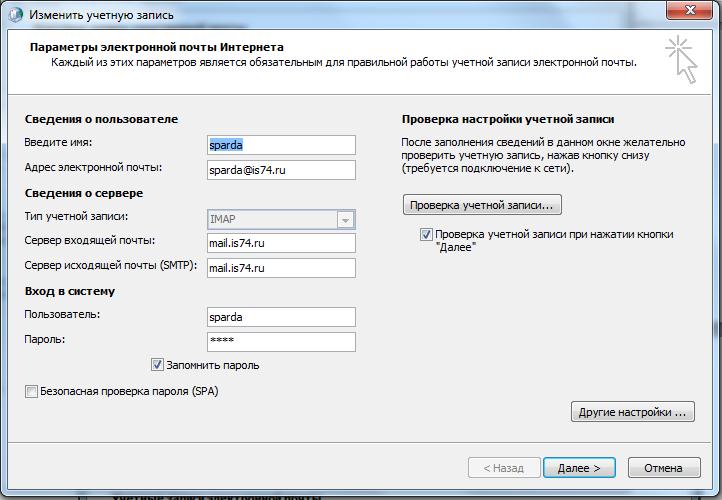Uncheck 'Проверка учетной записи при нажатии кнопки Далее'
Image resolution: width=722 pixels, height=500 pixels.
pos(427,235)
